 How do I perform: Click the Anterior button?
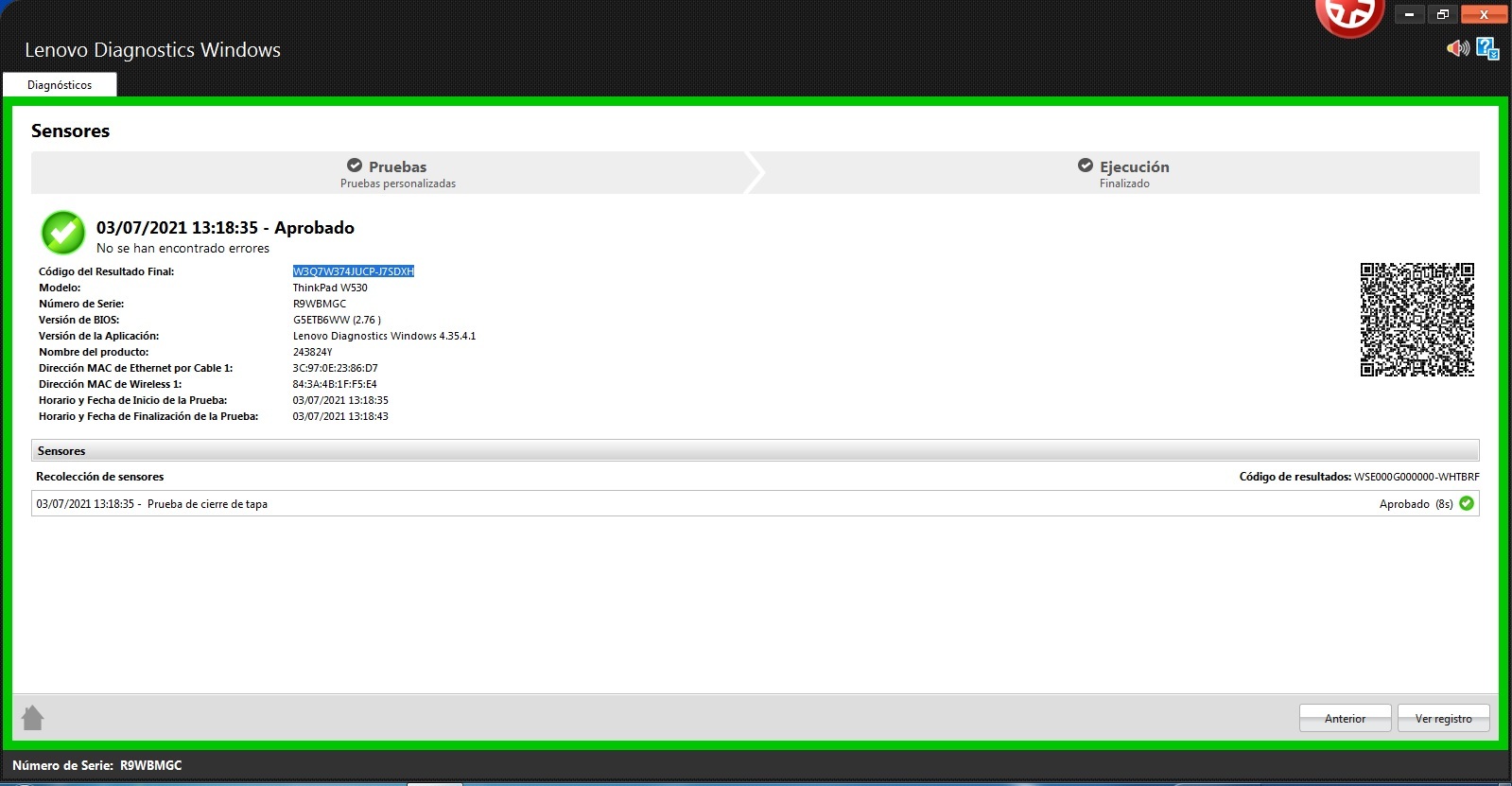click(x=1345, y=718)
